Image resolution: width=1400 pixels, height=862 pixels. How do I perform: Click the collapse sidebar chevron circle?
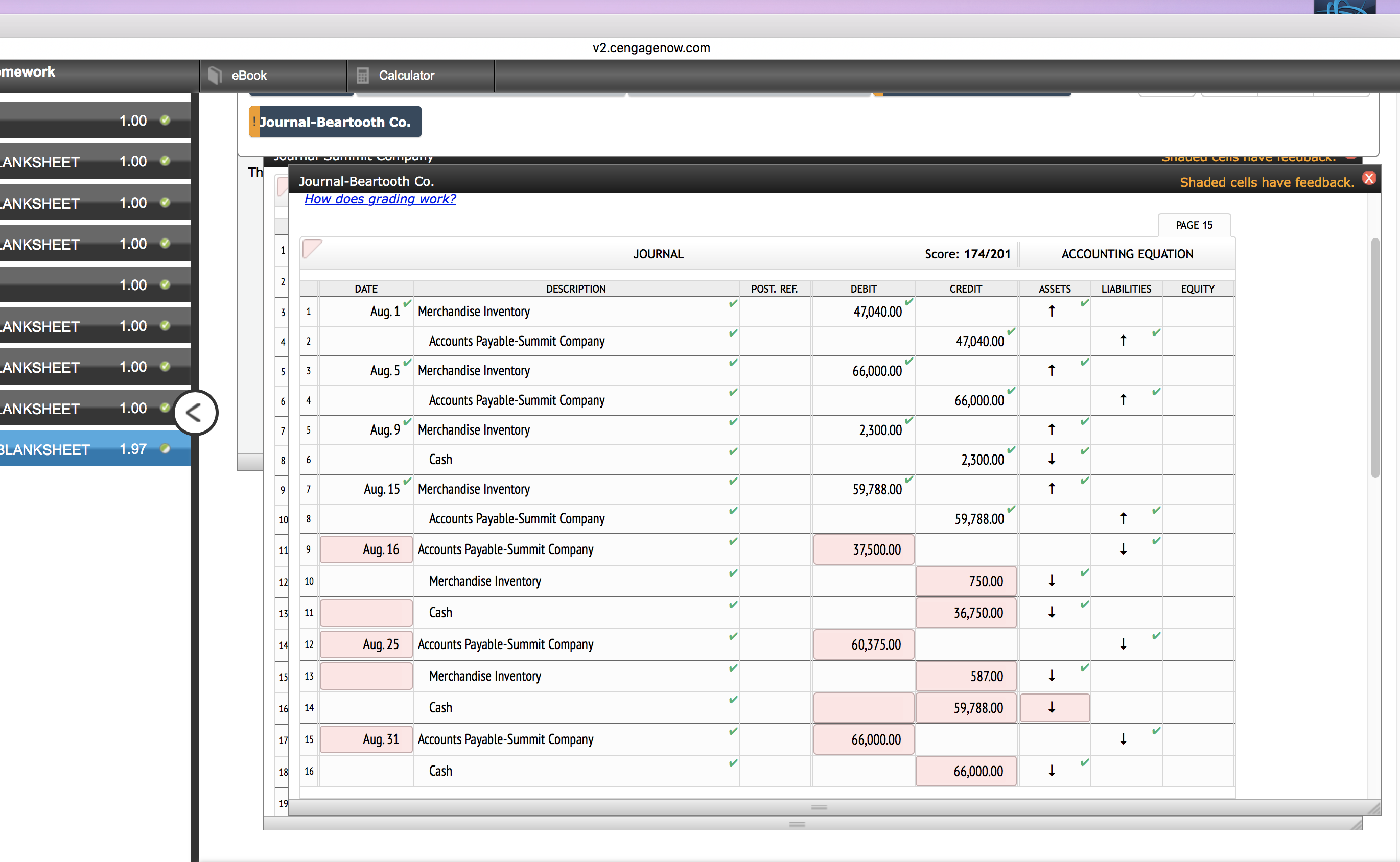pyautogui.click(x=195, y=412)
